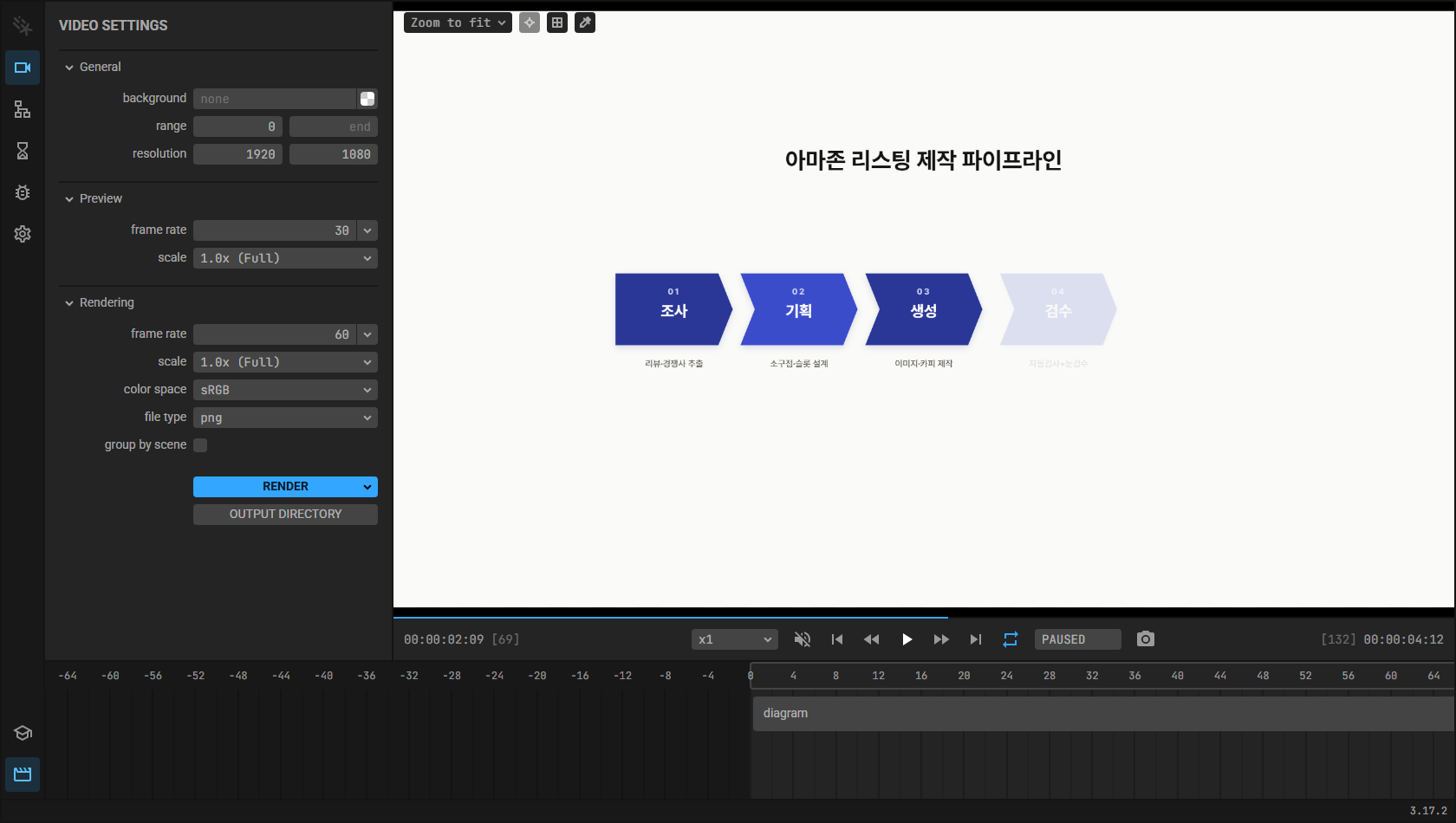
Task: Open the color space sRGB dropdown
Action: (285, 390)
